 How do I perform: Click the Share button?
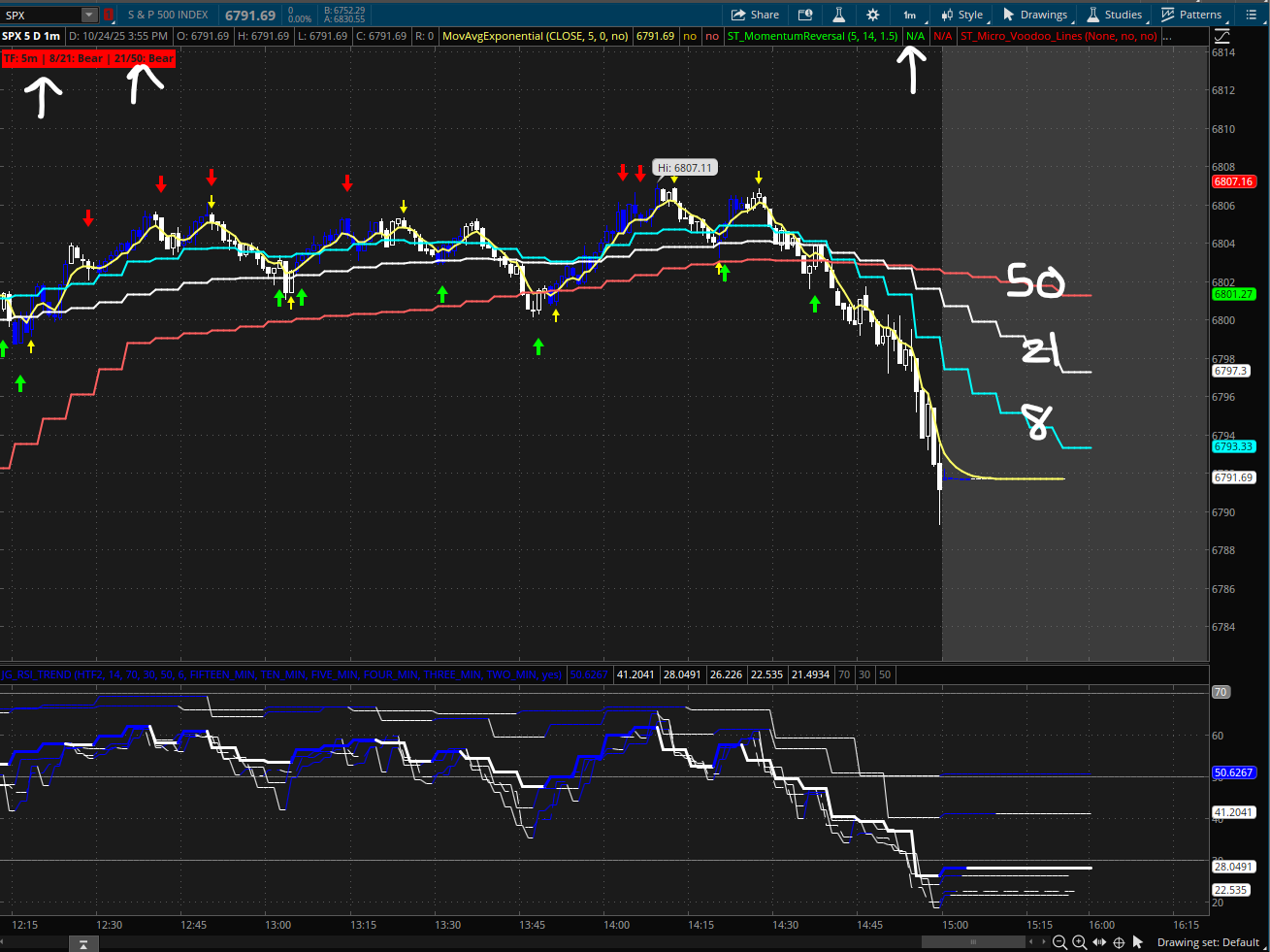(755, 15)
